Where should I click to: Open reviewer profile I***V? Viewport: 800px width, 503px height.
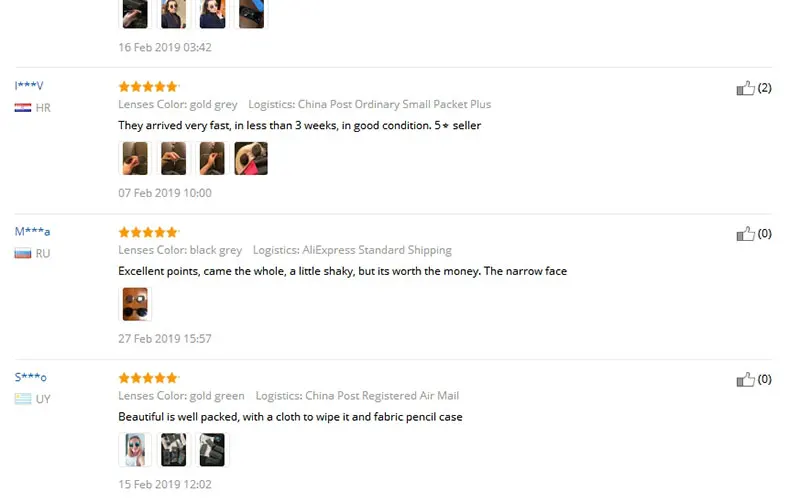click(x=29, y=86)
